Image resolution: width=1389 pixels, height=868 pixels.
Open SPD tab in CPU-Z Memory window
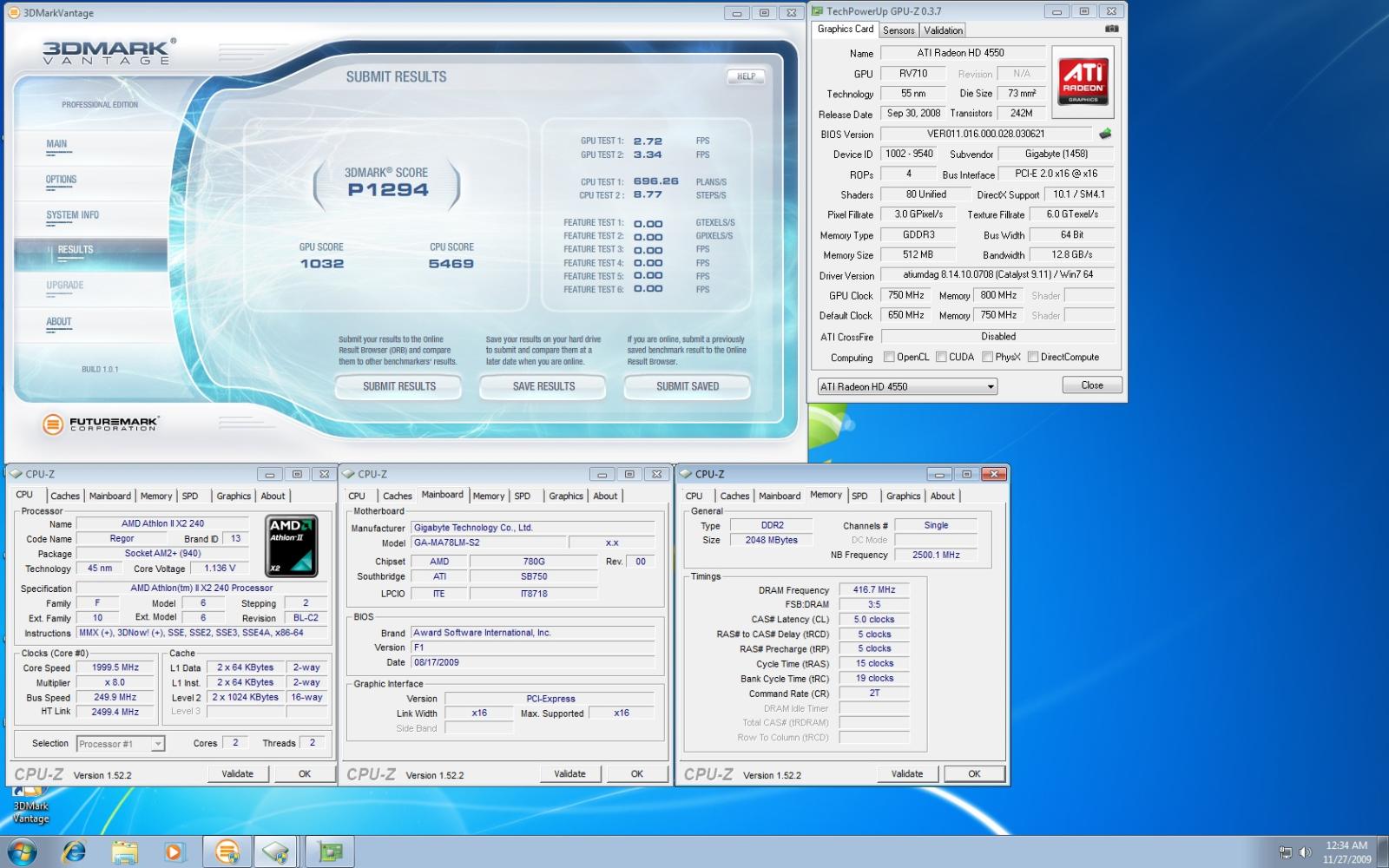click(859, 496)
